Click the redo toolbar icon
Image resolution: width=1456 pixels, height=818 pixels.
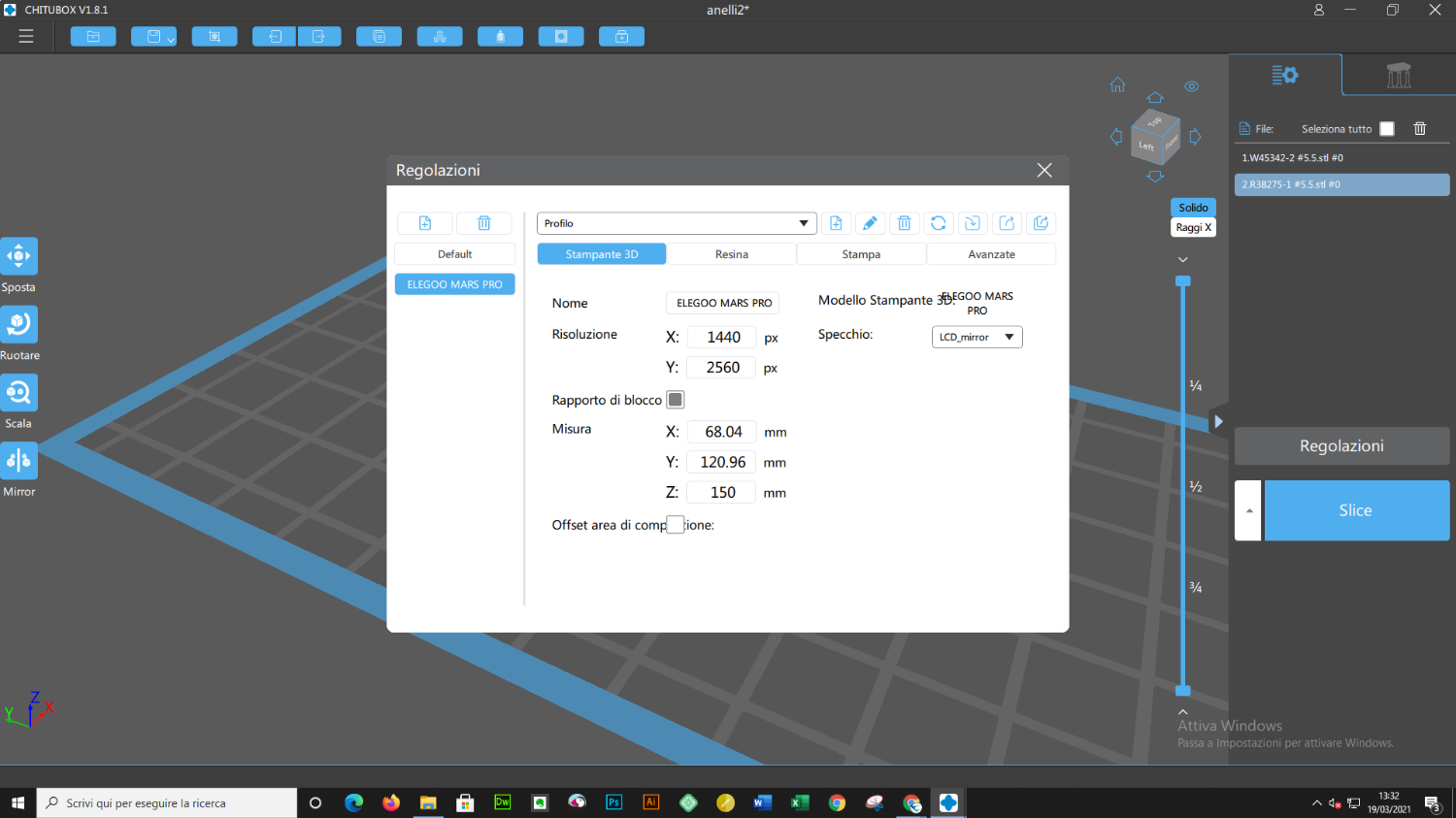[319, 37]
